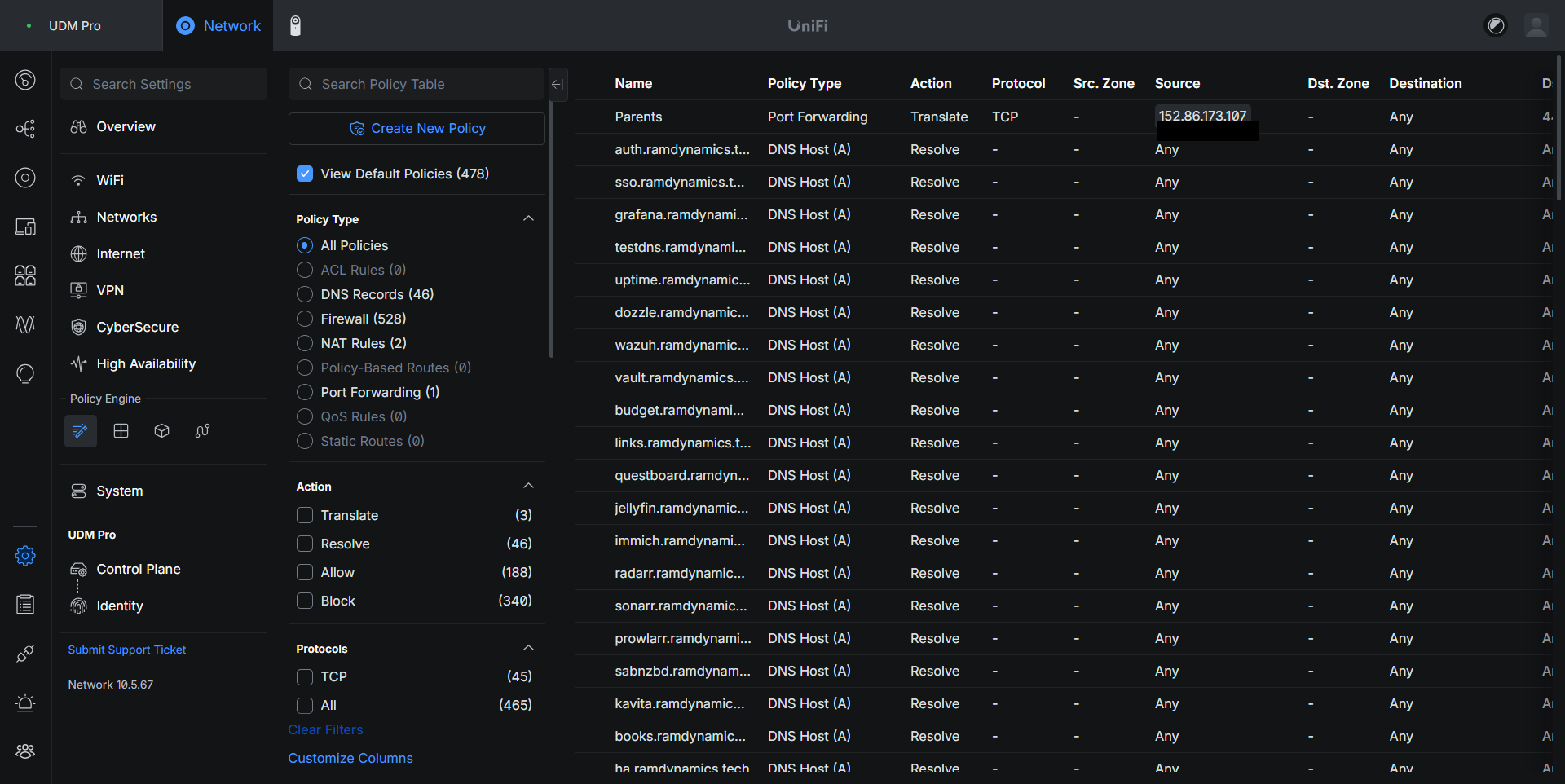Click Create New Policy button
Image resolution: width=1565 pixels, height=784 pixels.
click(x=417, y=129)
